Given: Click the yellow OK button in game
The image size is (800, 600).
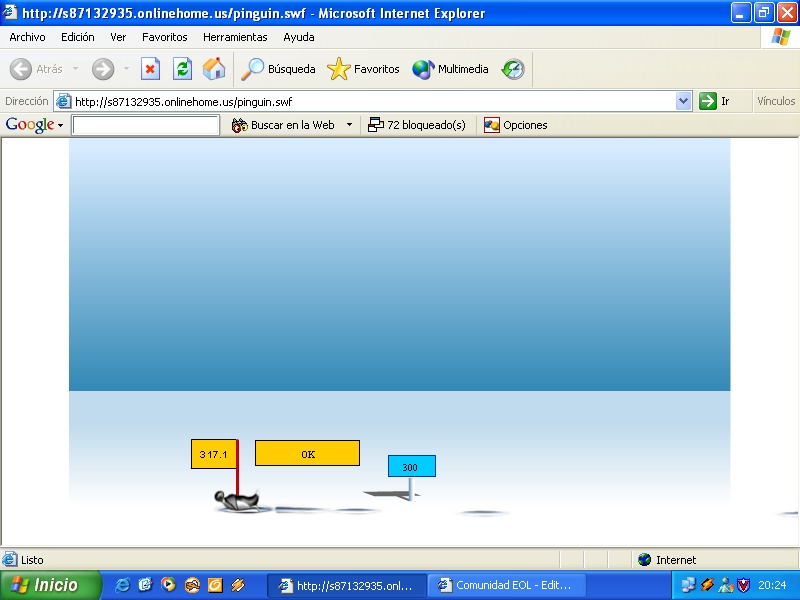Looking at the screenshot, I should pyautogui.click(x=307, y=453).
